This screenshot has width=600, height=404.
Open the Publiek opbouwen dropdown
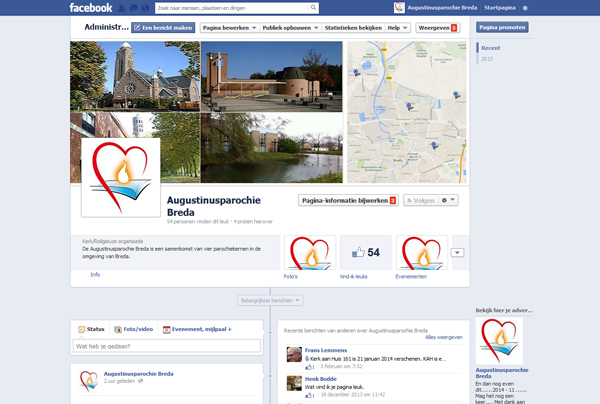290,28
